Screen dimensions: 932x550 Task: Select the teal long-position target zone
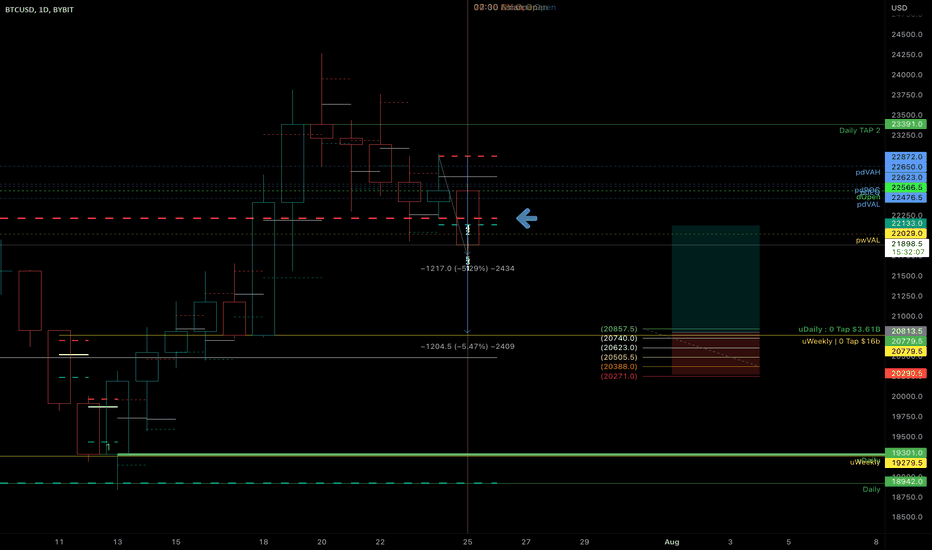tap(716, 277)
